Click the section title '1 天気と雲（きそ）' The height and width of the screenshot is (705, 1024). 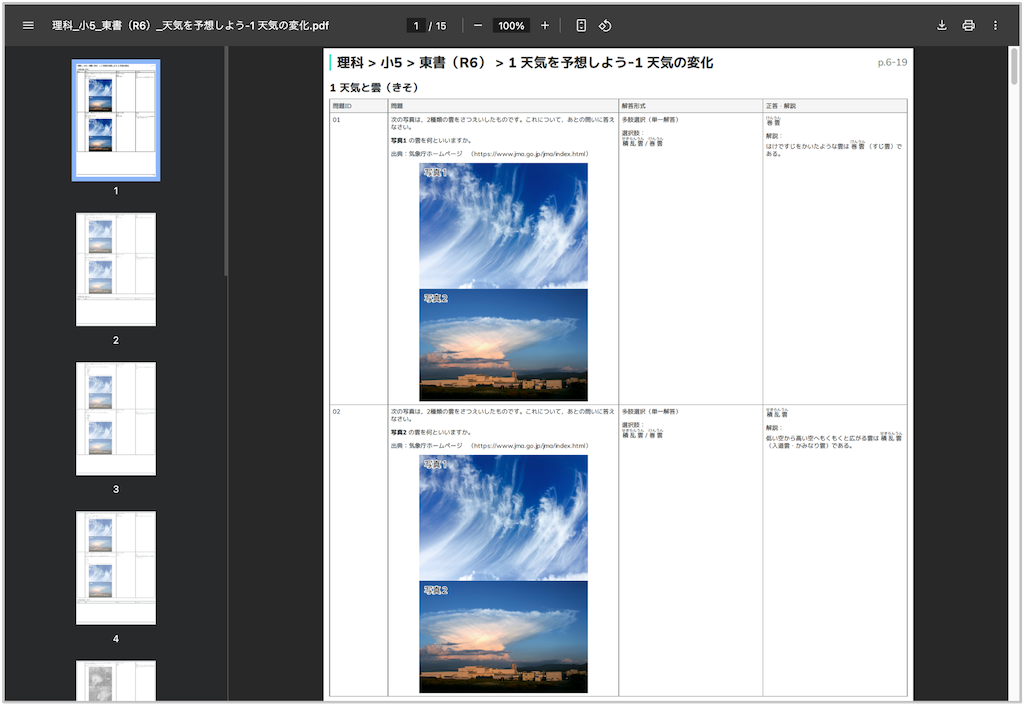click(374, 87)
